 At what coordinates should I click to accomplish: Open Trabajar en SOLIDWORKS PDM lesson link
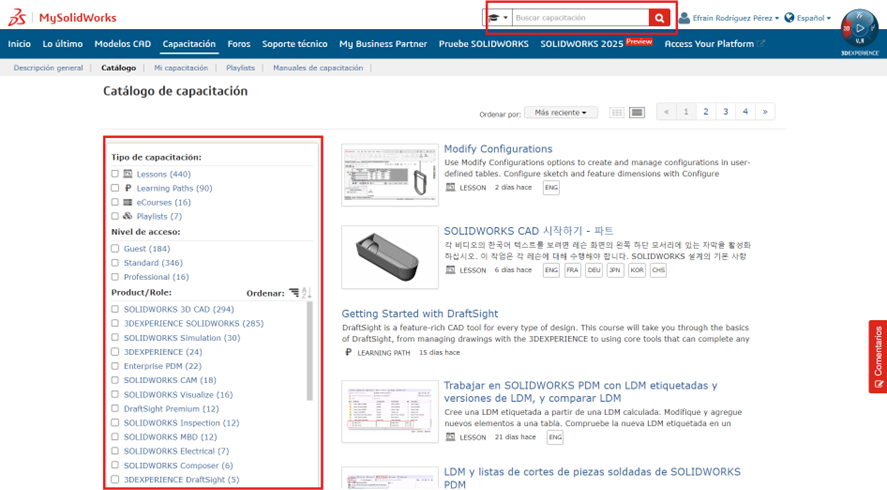point(580,392)
